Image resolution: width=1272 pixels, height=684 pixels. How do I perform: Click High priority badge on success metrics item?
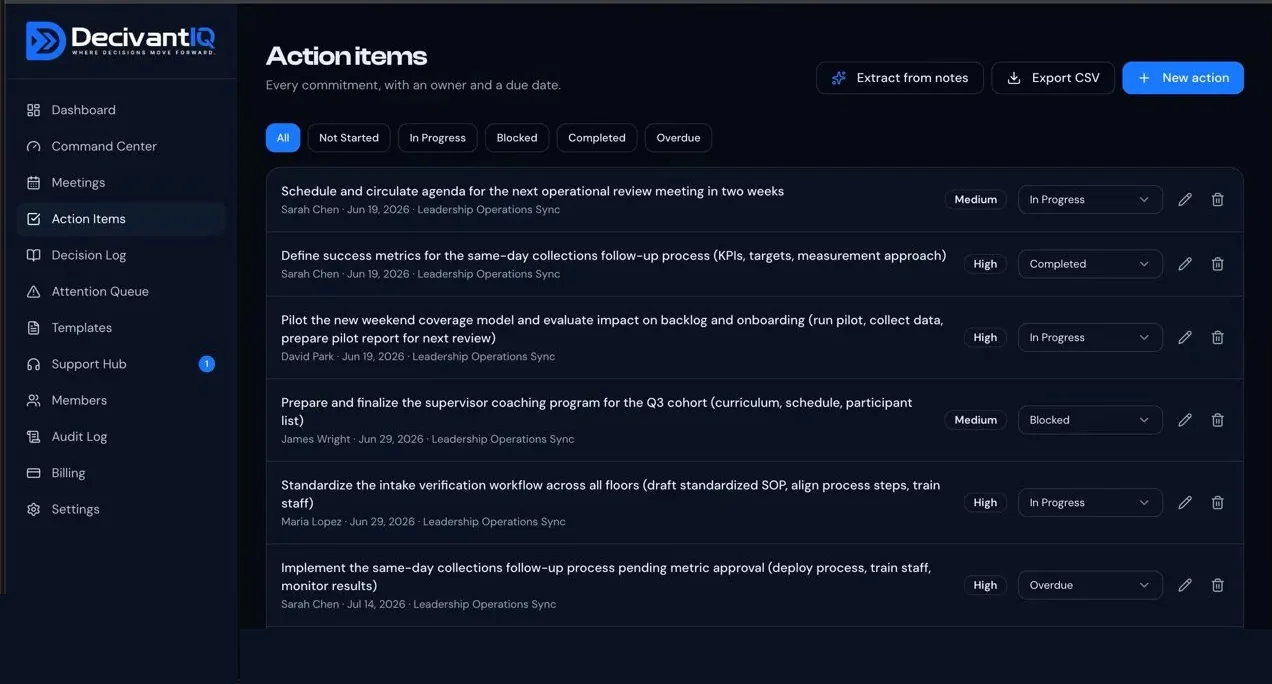(985, 264)
